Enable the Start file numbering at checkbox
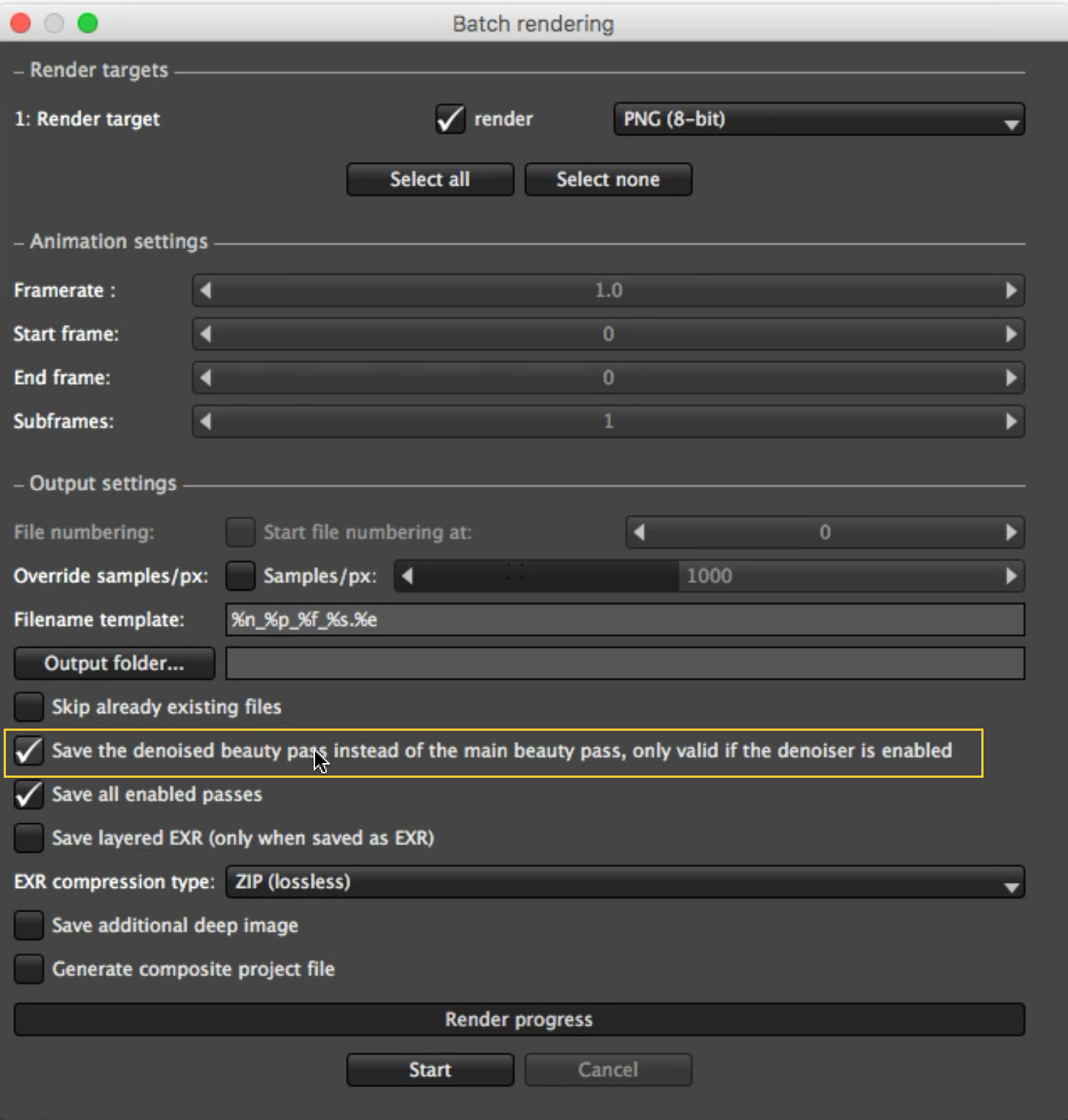1068x1120 pixels. [x=240, y=532]
